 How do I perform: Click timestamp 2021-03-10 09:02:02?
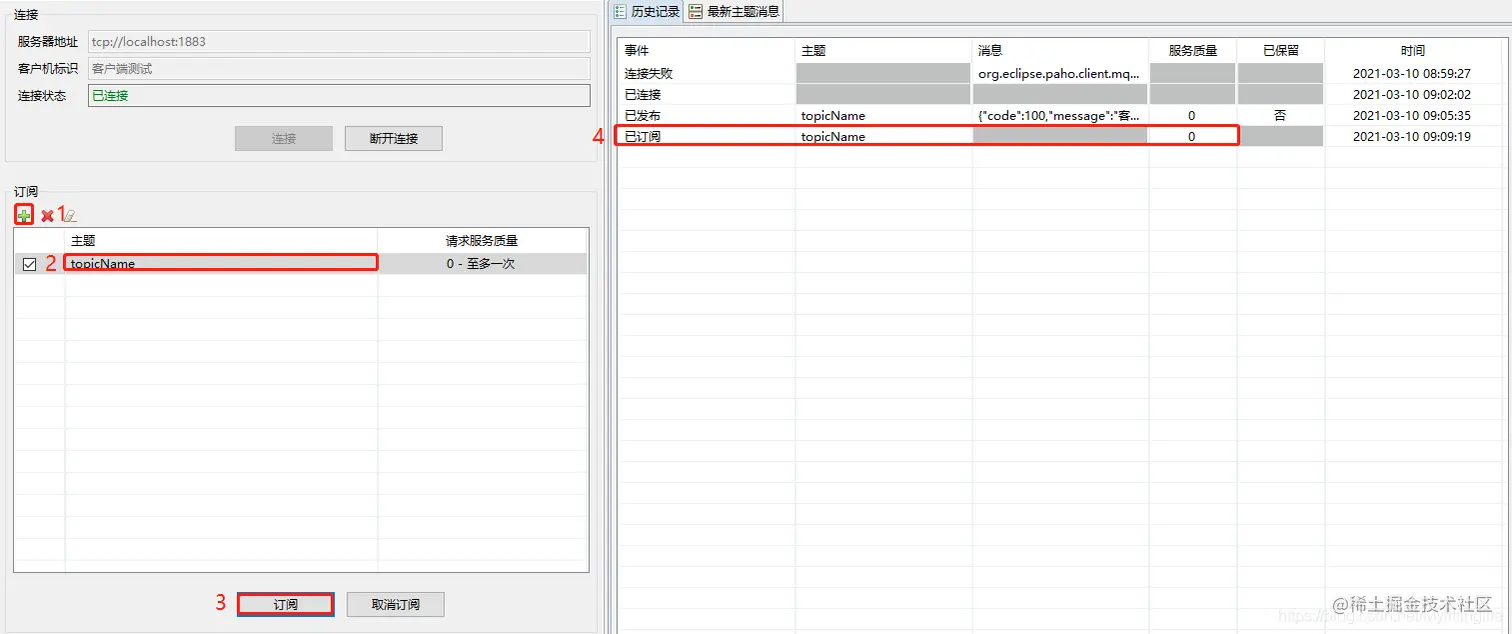(1412, 95)
